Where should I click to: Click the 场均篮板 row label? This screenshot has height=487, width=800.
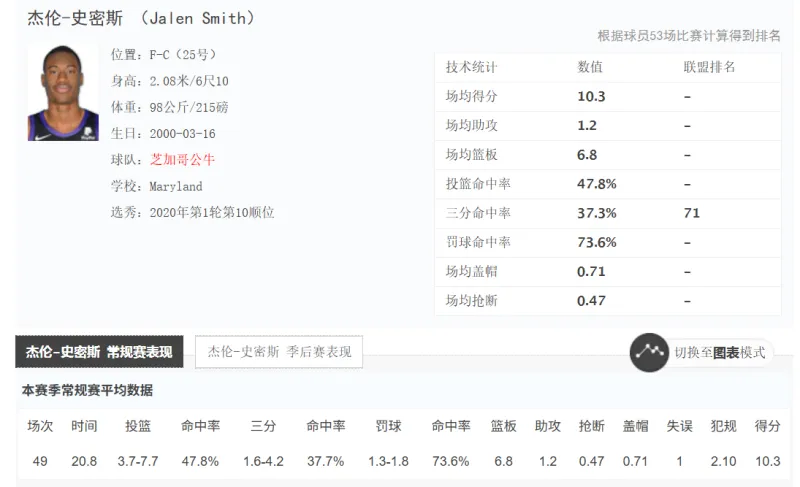point(471,155)
